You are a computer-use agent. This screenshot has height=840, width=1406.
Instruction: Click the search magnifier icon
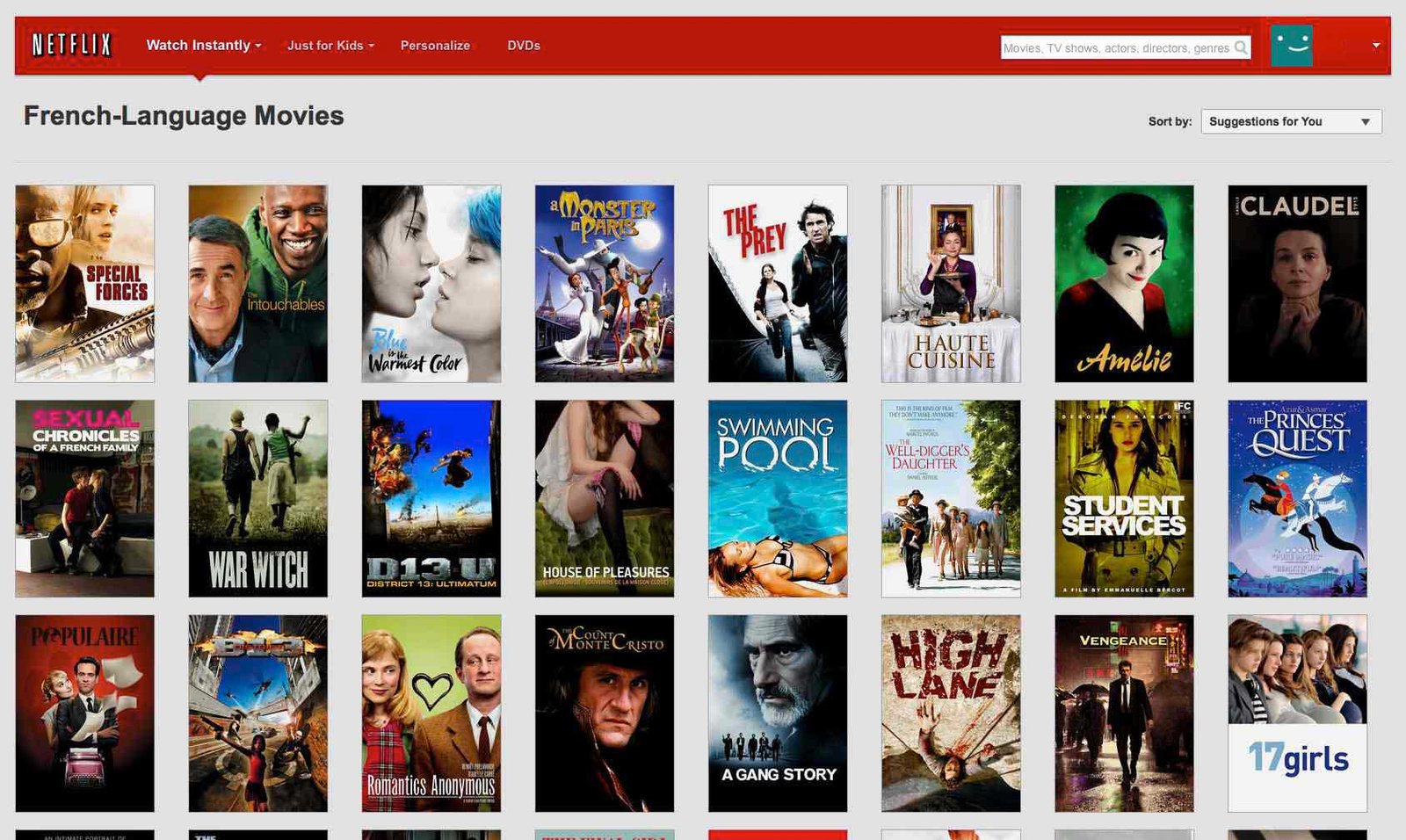1241,47
